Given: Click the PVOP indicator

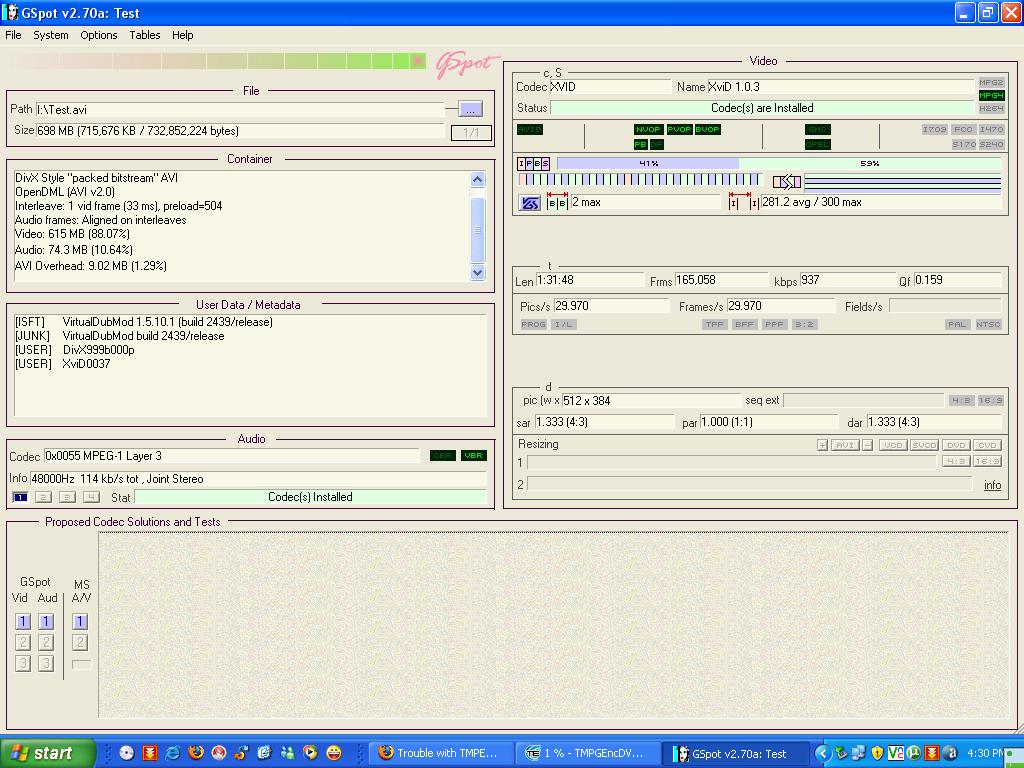Looking at the screenshot, I should [679, 129].
